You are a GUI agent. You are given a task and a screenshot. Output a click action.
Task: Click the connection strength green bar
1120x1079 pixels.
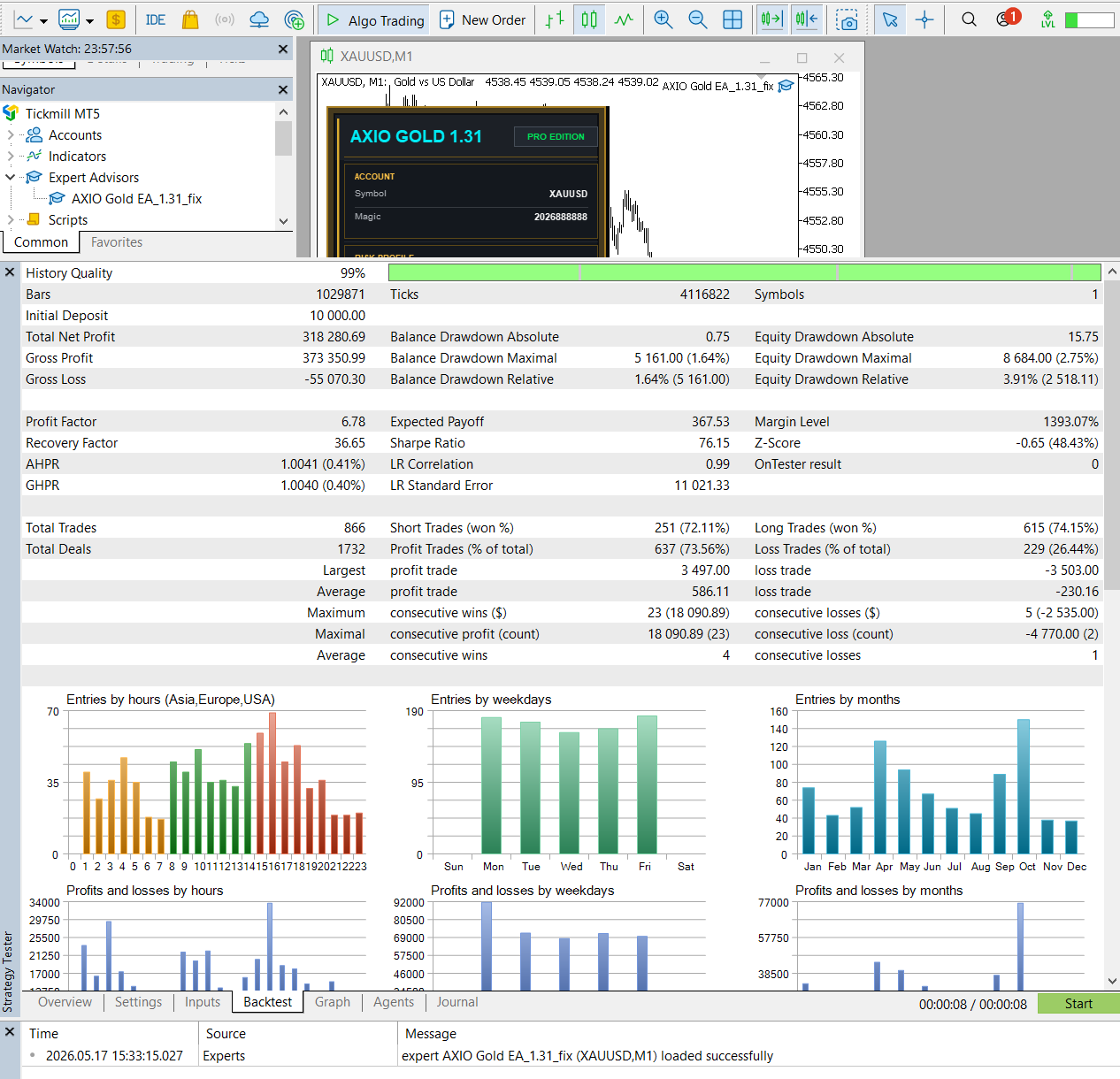coord(1089,19)
